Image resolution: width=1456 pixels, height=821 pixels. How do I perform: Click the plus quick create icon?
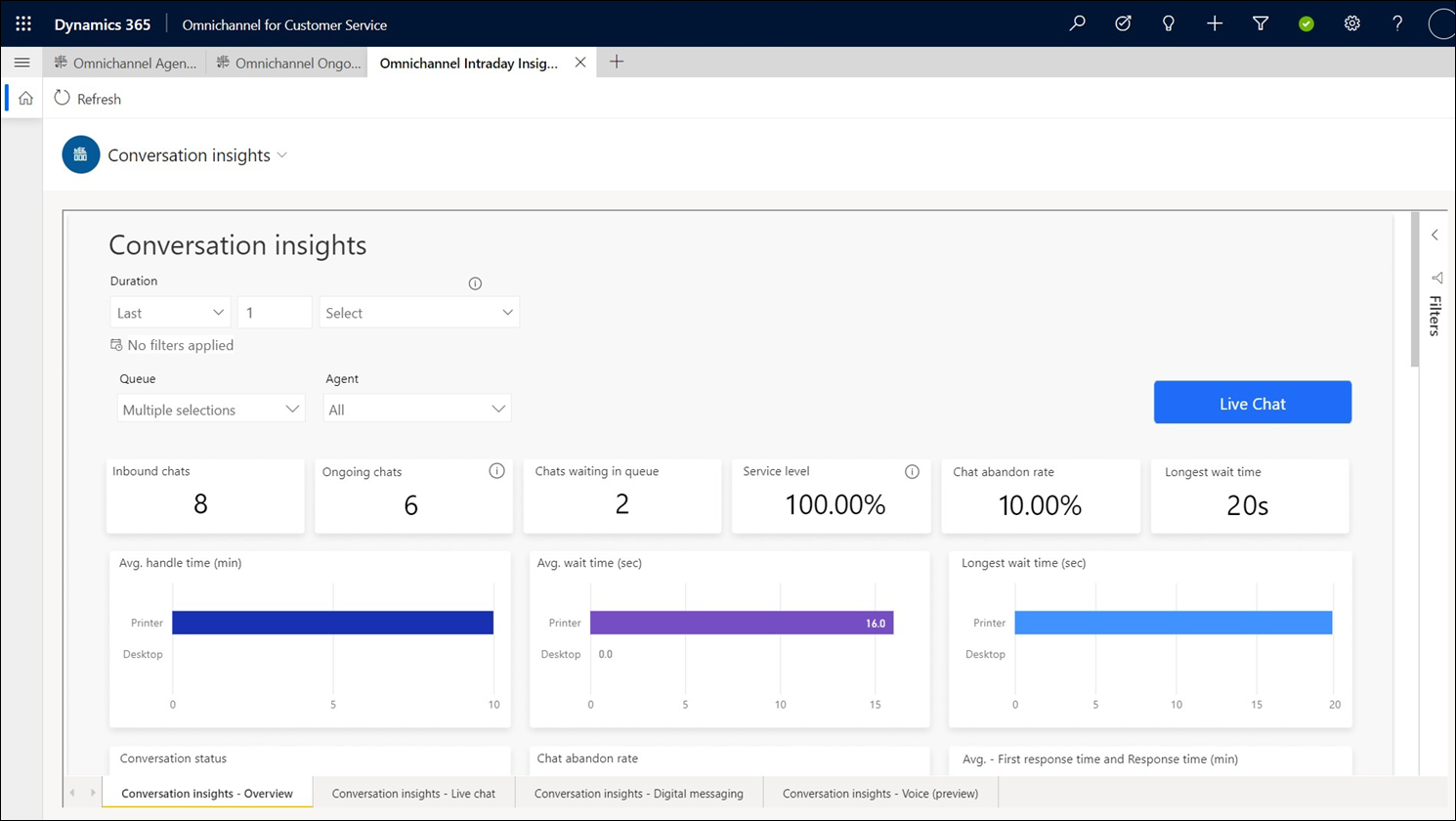coord(1215,23)
